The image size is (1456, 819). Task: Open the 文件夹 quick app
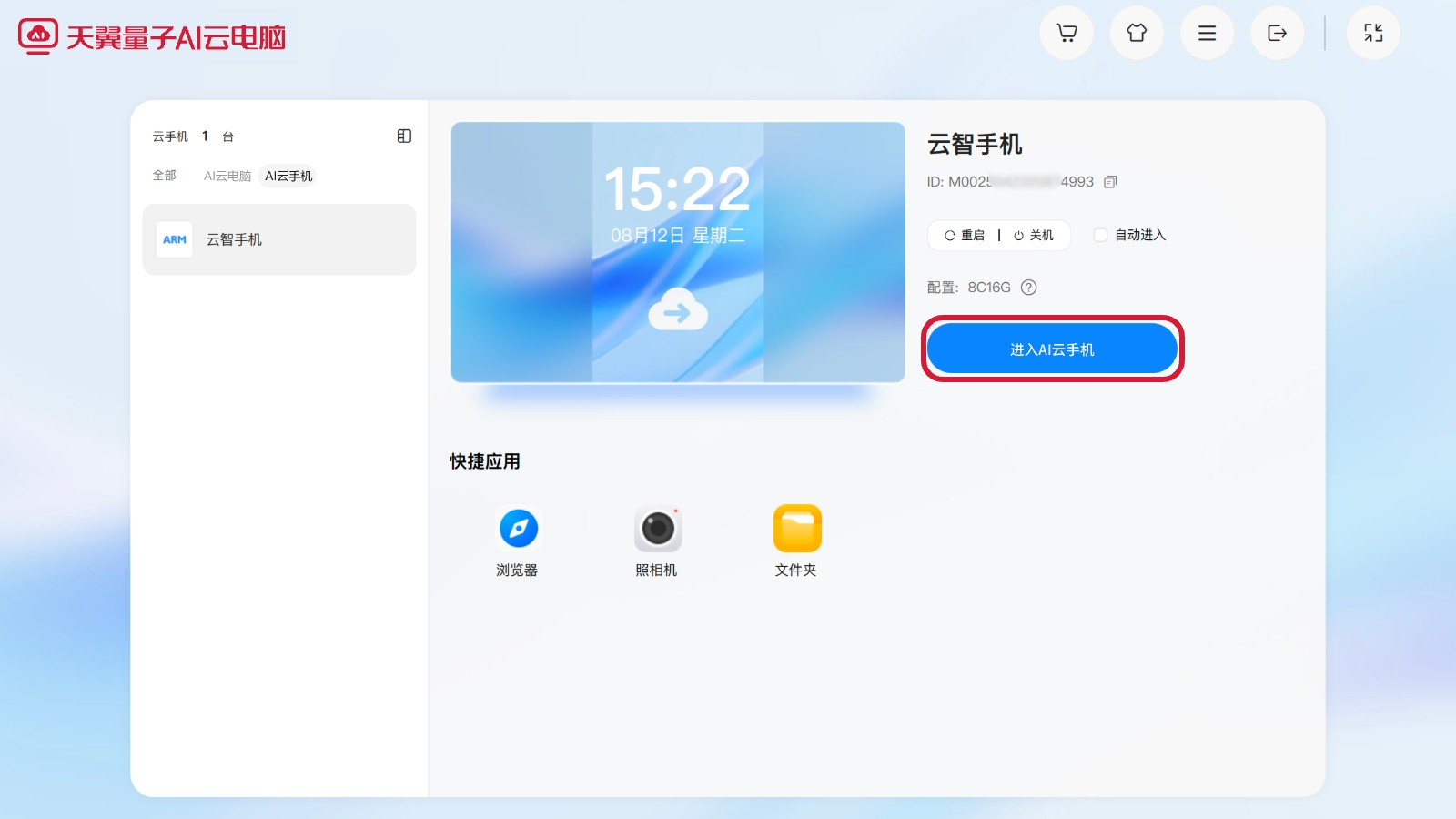[796, 541]
